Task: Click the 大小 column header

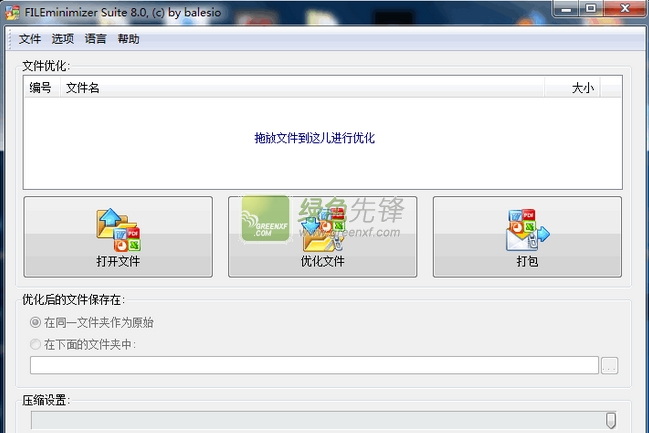Action: (x=572, y=88)
